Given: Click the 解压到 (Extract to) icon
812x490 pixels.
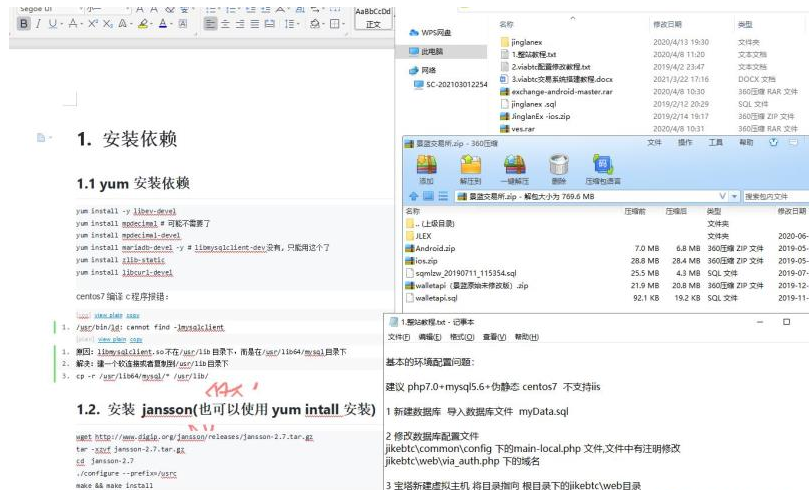Looking at the screenshot, I should pyautogui.click(x=471, y=167).
